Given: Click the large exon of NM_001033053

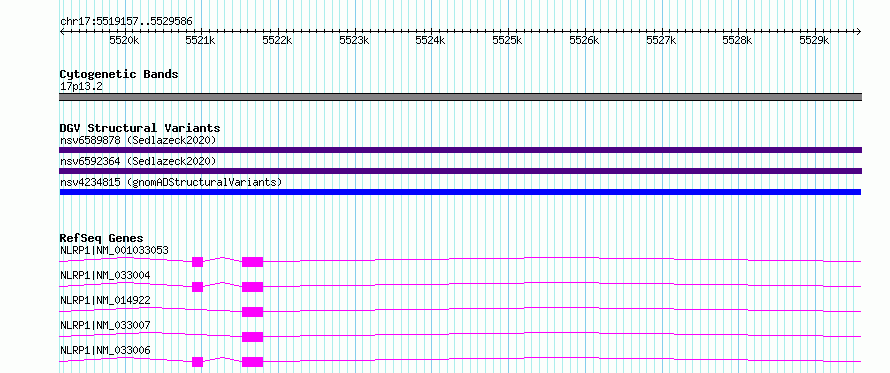Looking at the screenshot, I should 253,262.
